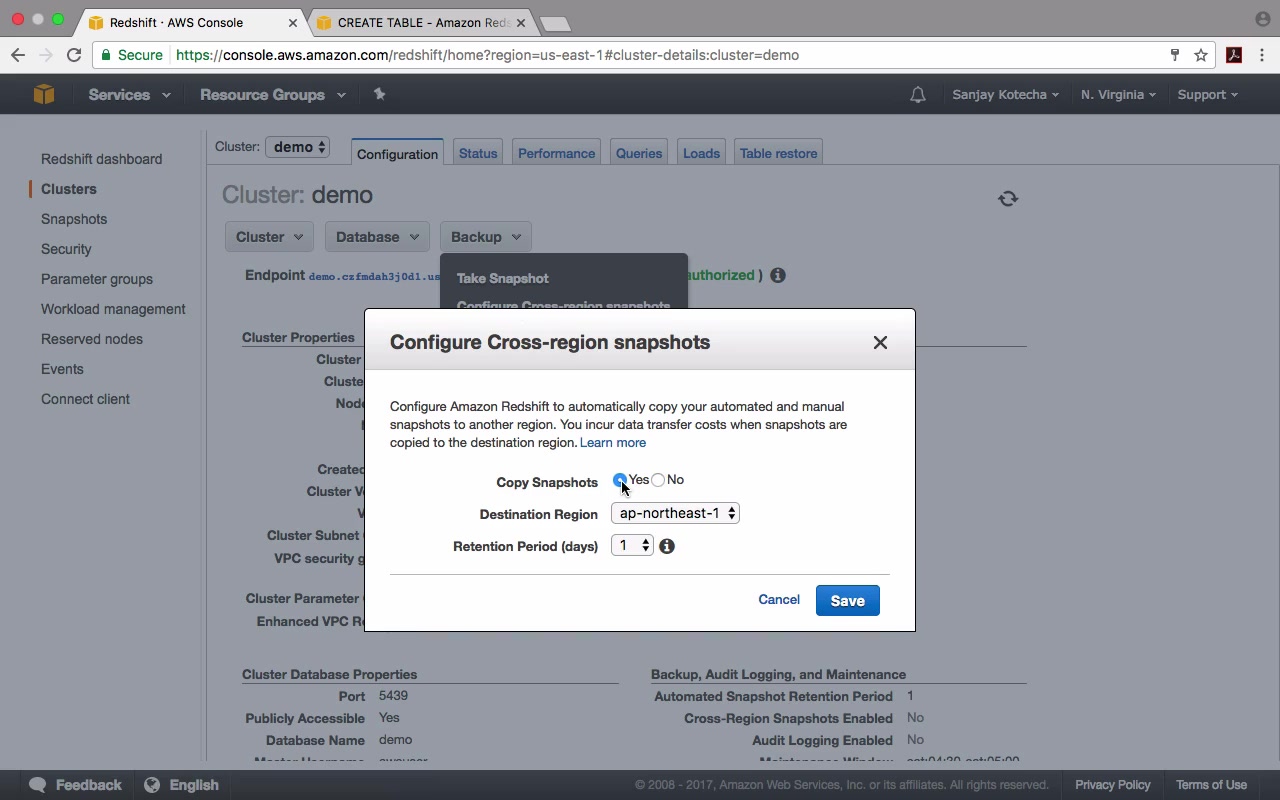This screenshot has width=1280, height=800.
Task: Open the Services menu
Action: pyautogui.click(x=129, y=95)
